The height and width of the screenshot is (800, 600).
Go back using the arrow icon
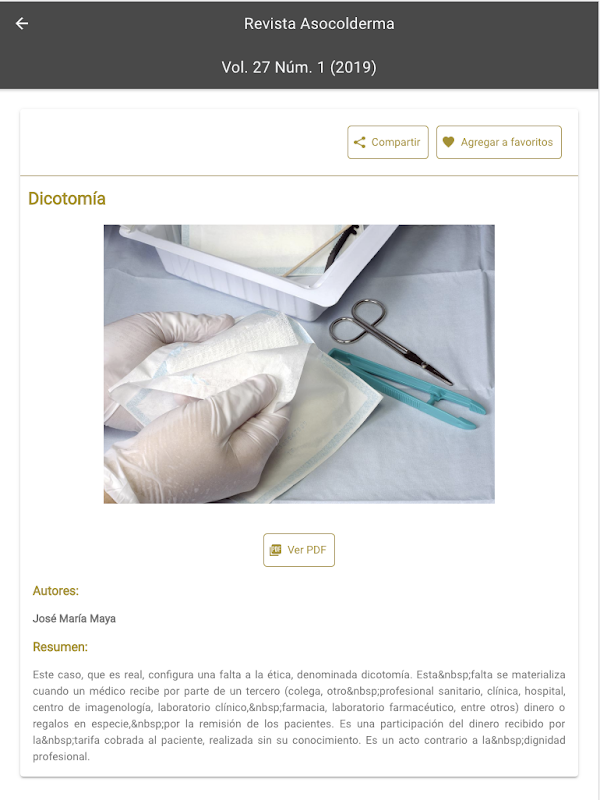point(21,23)
